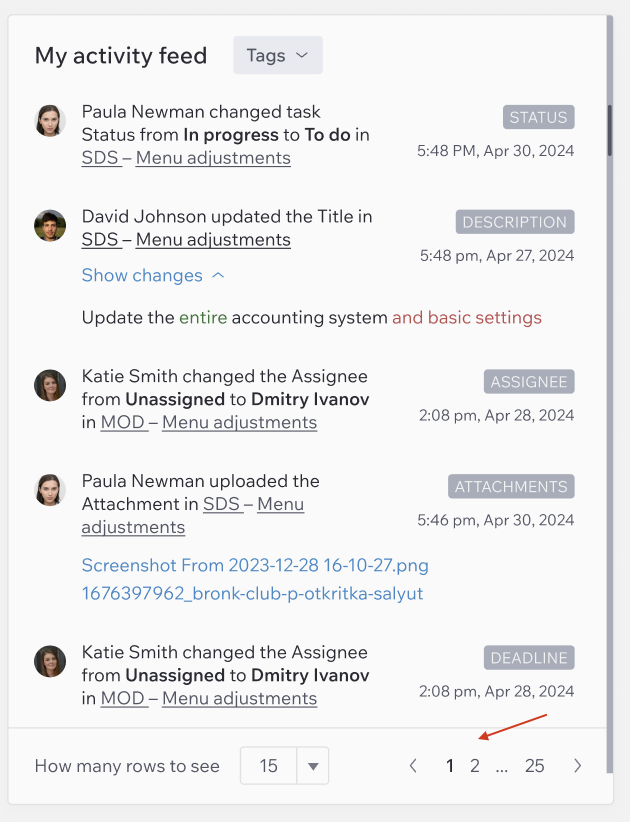
Task: Open Screenshot From 2023-12-28 16-10-27.png attachment
Action: (x=254, y=566)
